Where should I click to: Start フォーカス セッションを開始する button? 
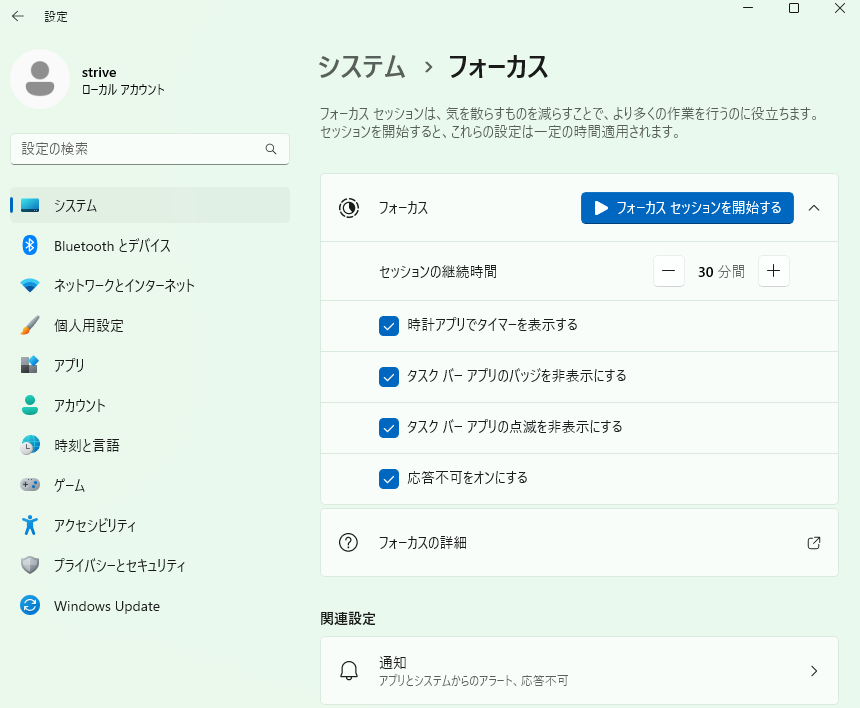tap(687, 208)
